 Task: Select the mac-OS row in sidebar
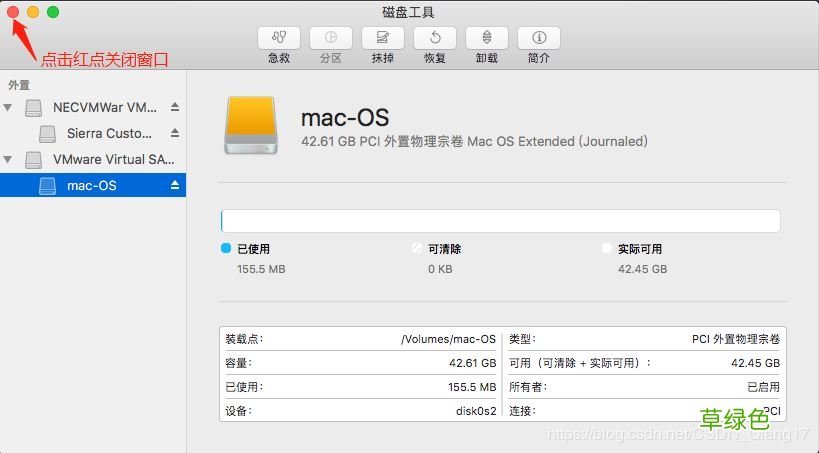[x=93, y=185]
